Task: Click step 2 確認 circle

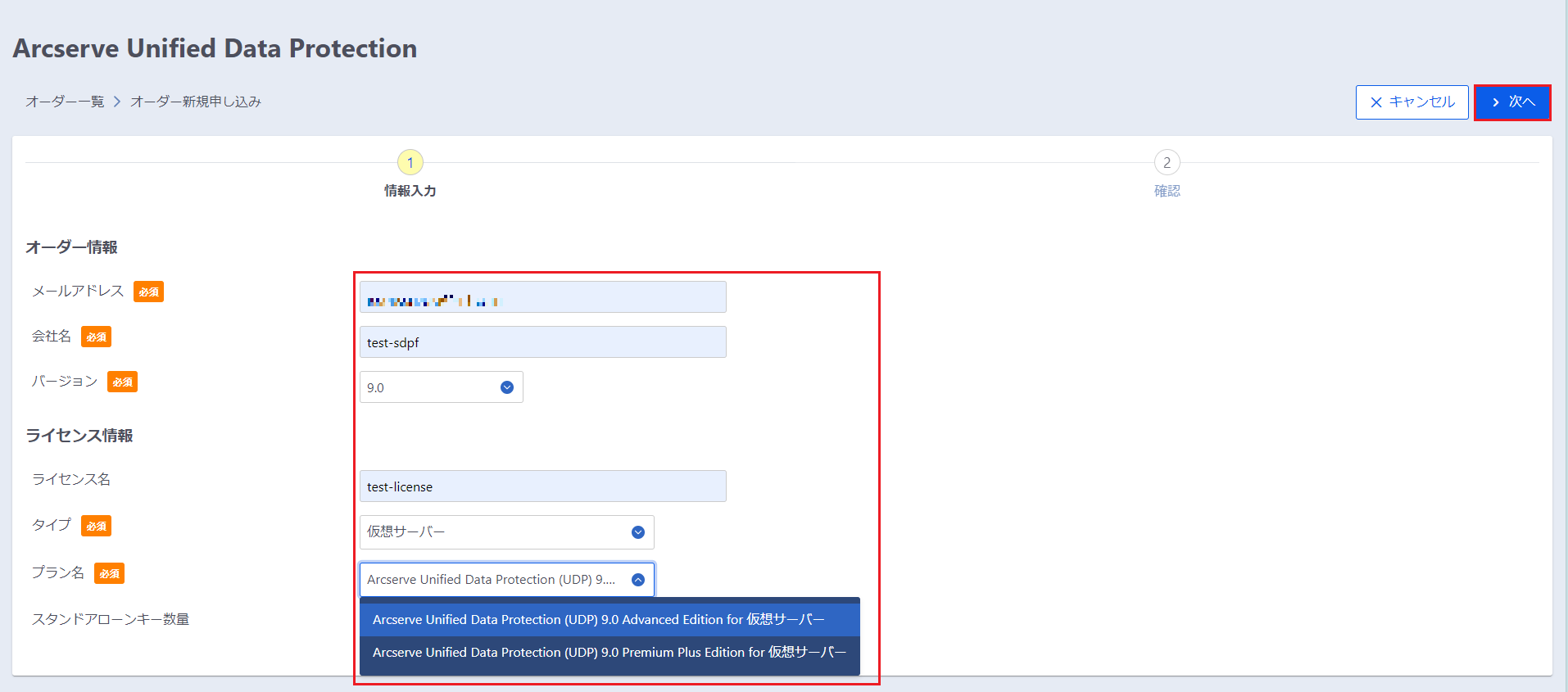Action: (x=1167, y=162)
